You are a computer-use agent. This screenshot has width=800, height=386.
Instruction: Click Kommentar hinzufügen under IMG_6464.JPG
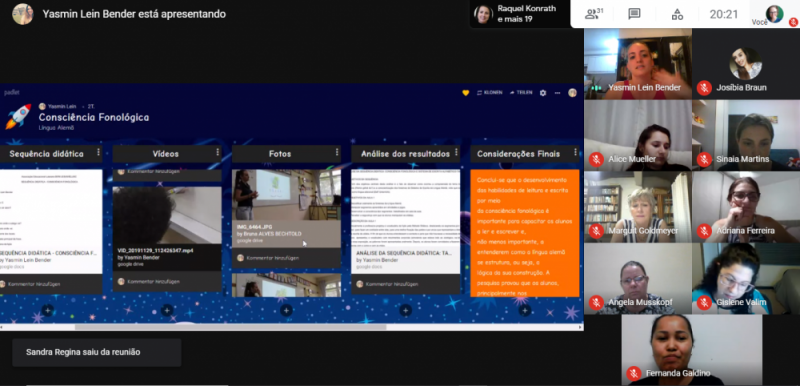272,258
